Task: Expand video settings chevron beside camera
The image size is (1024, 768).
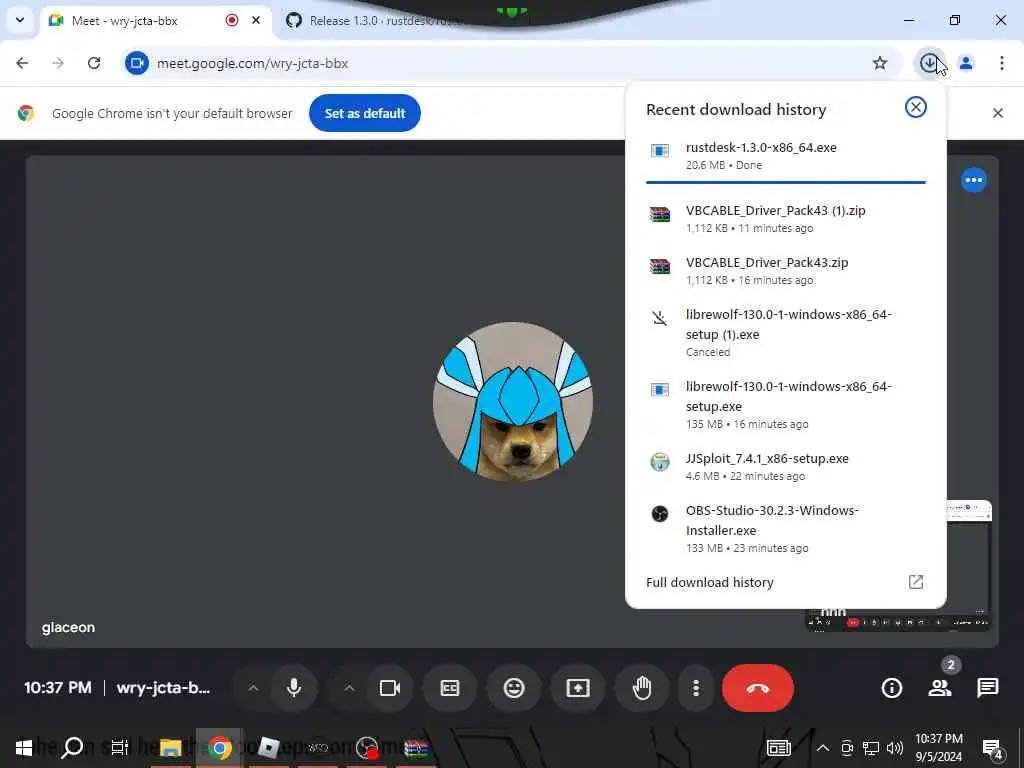Action: (x=349, y=688)
